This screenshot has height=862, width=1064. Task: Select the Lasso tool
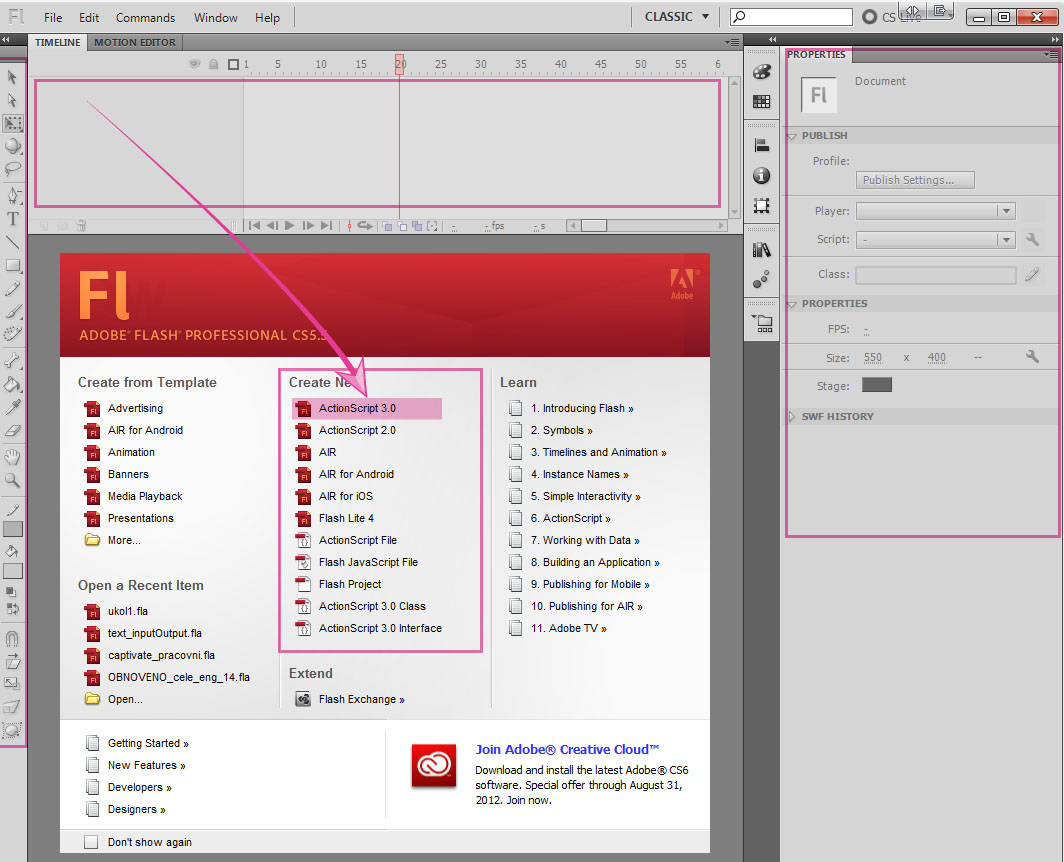coord(13,169)
